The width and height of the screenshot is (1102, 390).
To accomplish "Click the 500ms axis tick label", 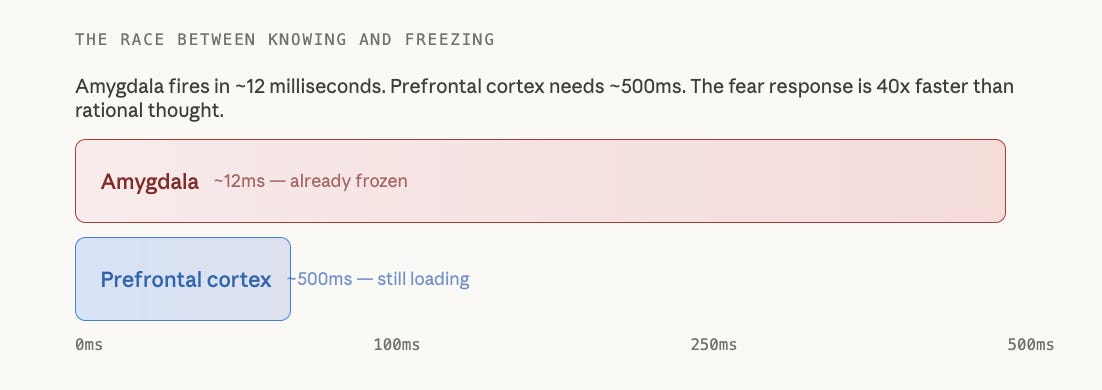I will click(x=1031, y=344).
